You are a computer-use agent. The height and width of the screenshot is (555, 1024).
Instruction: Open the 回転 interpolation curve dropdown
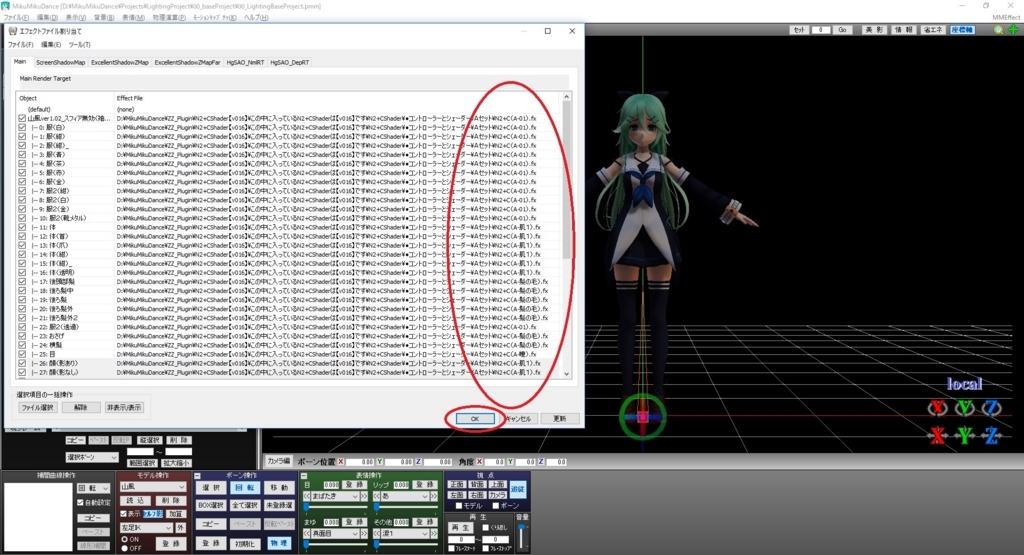point(93,488)
